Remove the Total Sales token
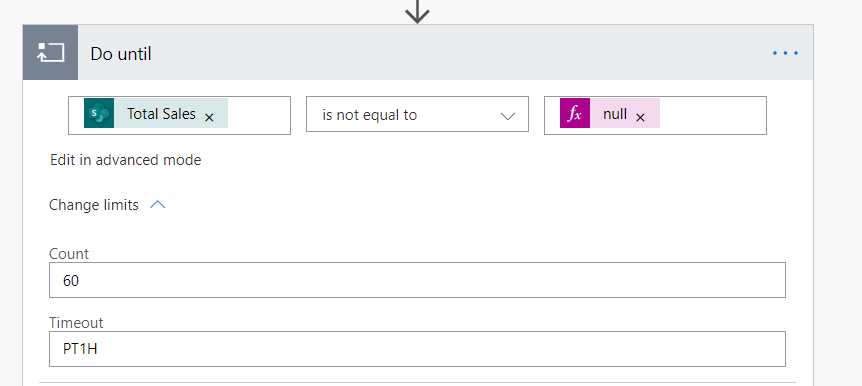The height and width of the screenshot is (386, 862). tap(209, 117)
